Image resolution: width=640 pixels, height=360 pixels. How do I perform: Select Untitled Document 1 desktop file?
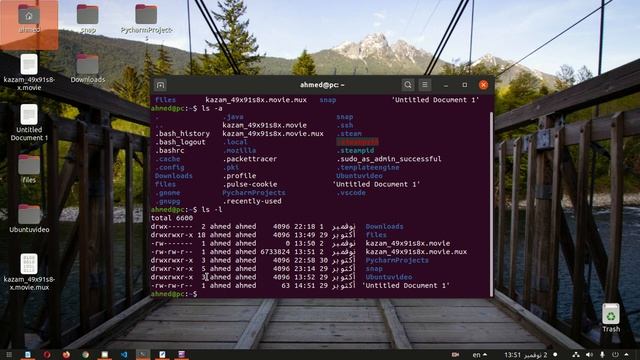point(29,122)
